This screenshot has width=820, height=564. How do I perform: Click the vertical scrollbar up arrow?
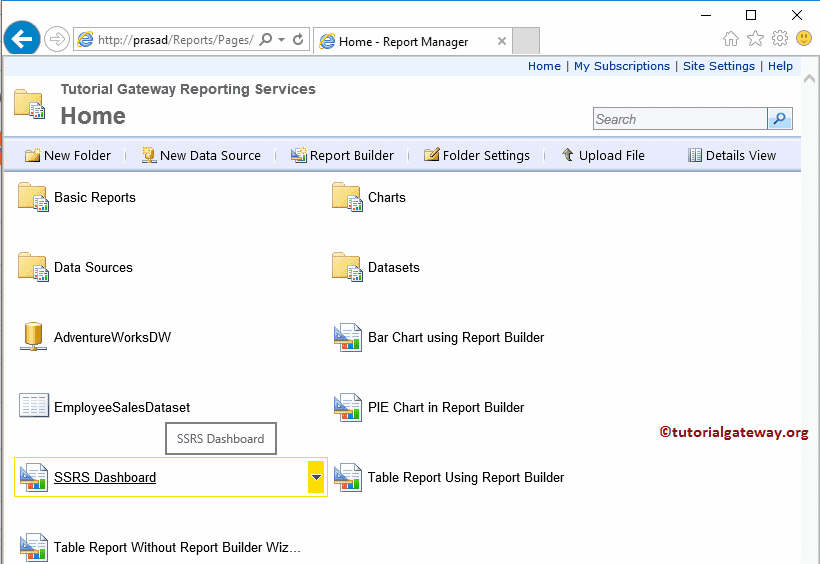[x=809, y=79]
